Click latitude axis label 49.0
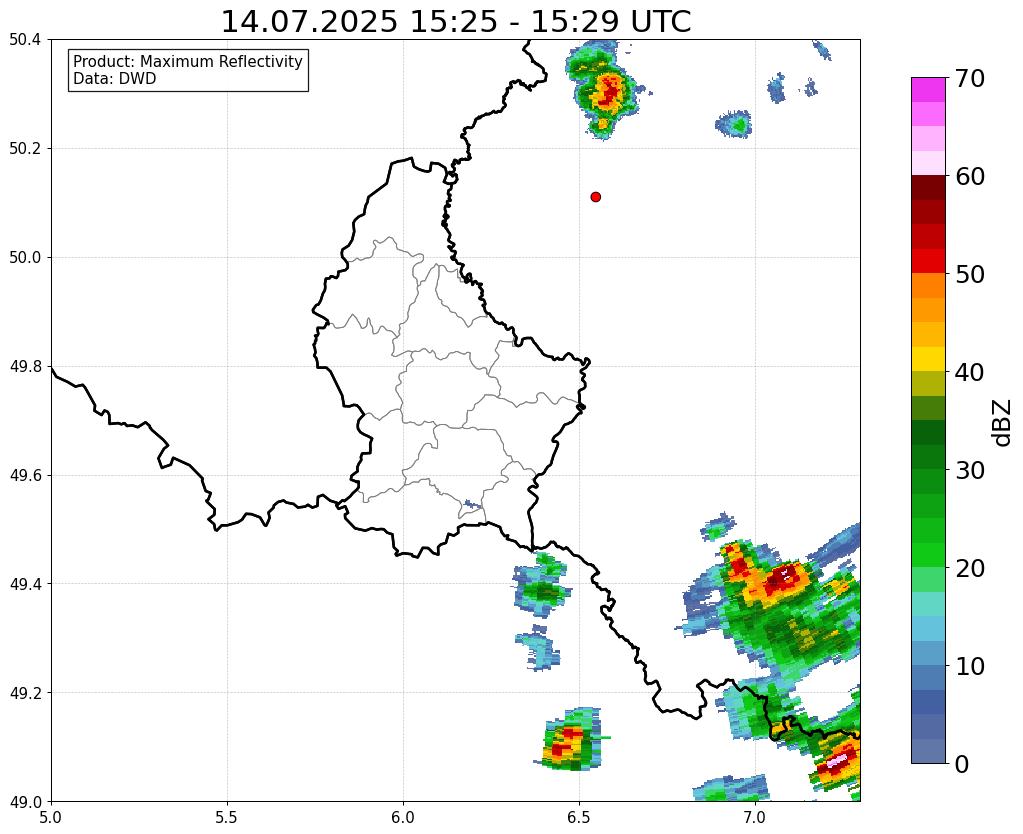Viewport: 1023px width, 834px height. click(x=25, y=801)
